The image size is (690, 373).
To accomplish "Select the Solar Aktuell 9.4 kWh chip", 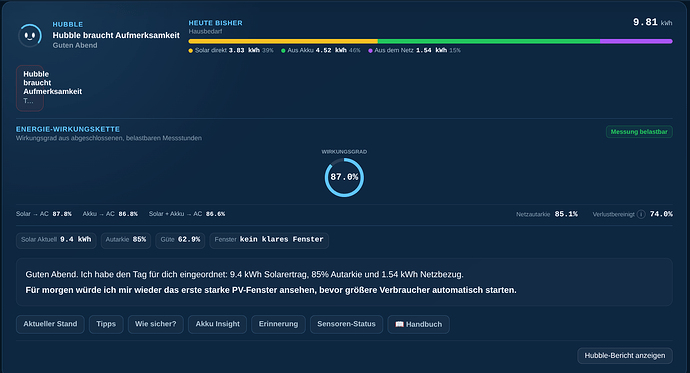I will point(56,240).
